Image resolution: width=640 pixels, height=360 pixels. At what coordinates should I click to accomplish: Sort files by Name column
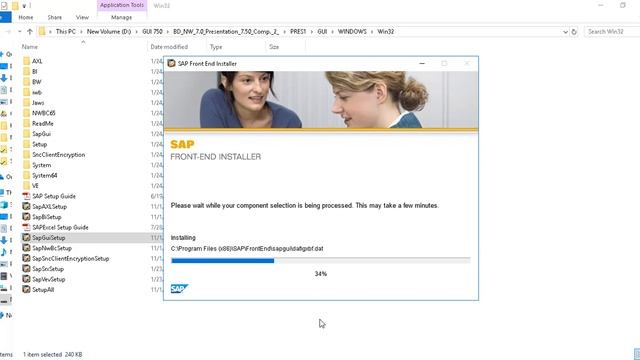click(29, 47)
